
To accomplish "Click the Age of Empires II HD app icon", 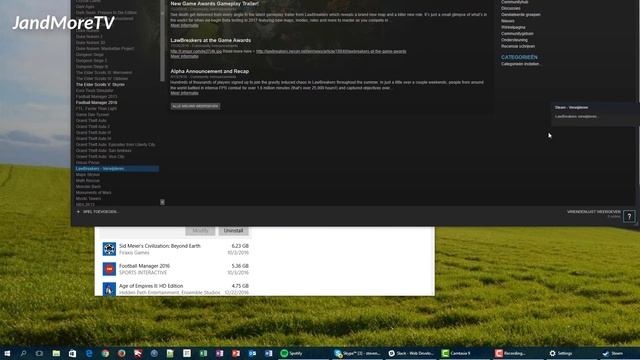I will [109, 289].
